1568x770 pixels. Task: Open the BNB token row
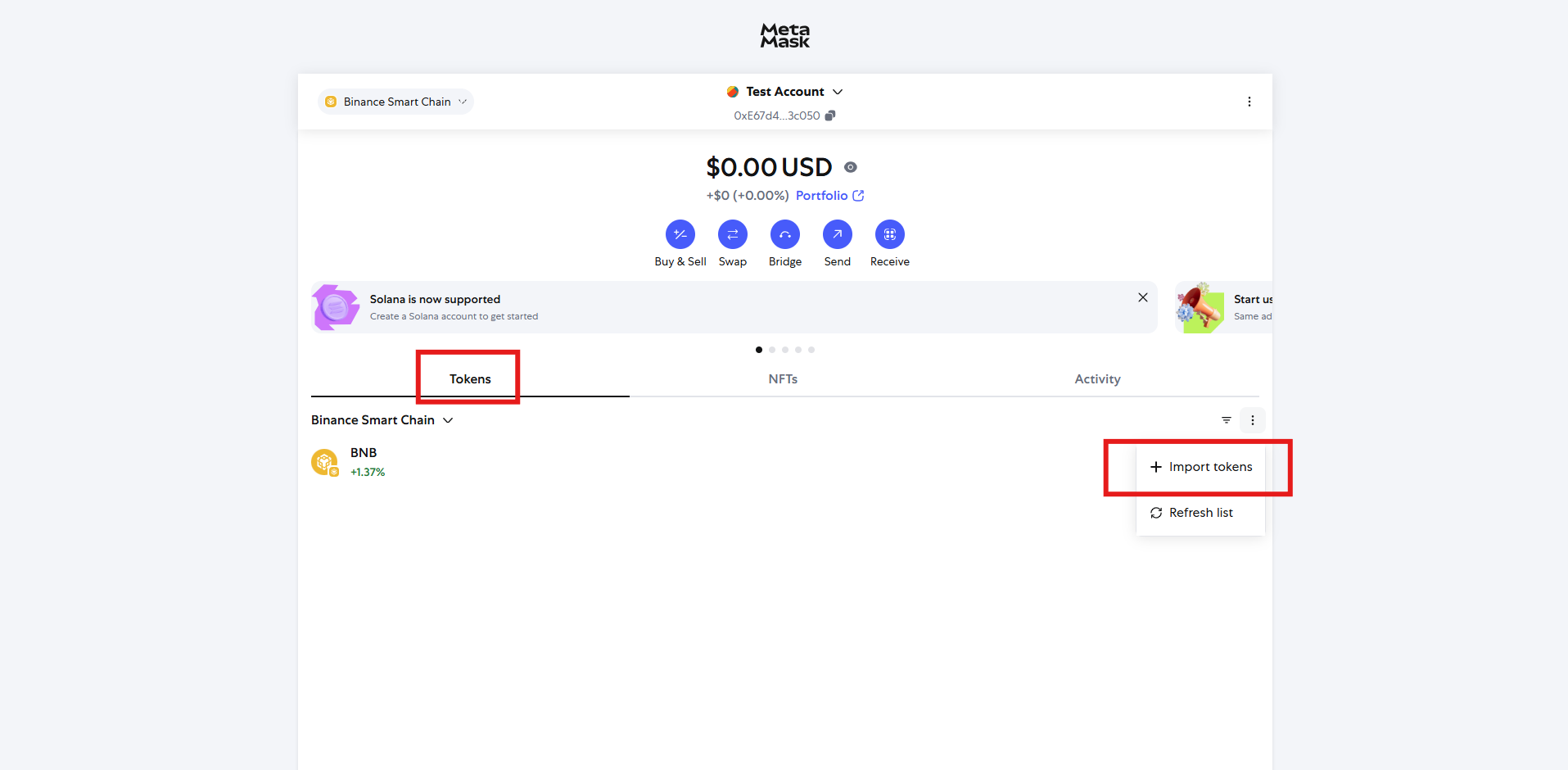click(364, 462)
